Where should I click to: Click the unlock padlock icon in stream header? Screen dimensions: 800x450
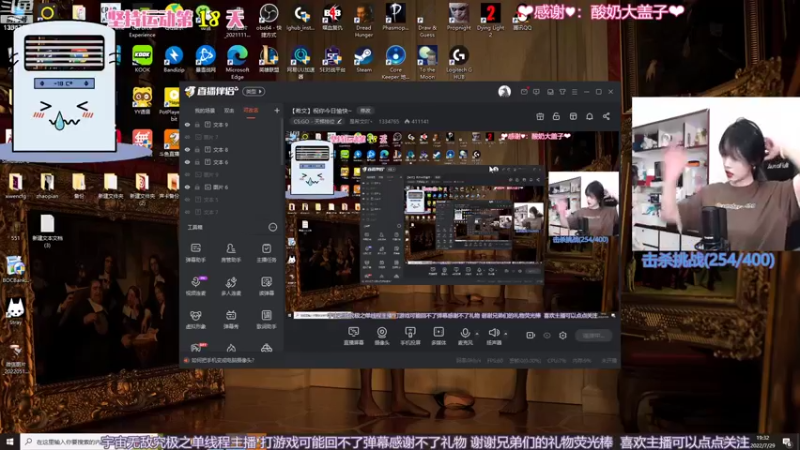(x=556, y=116)
